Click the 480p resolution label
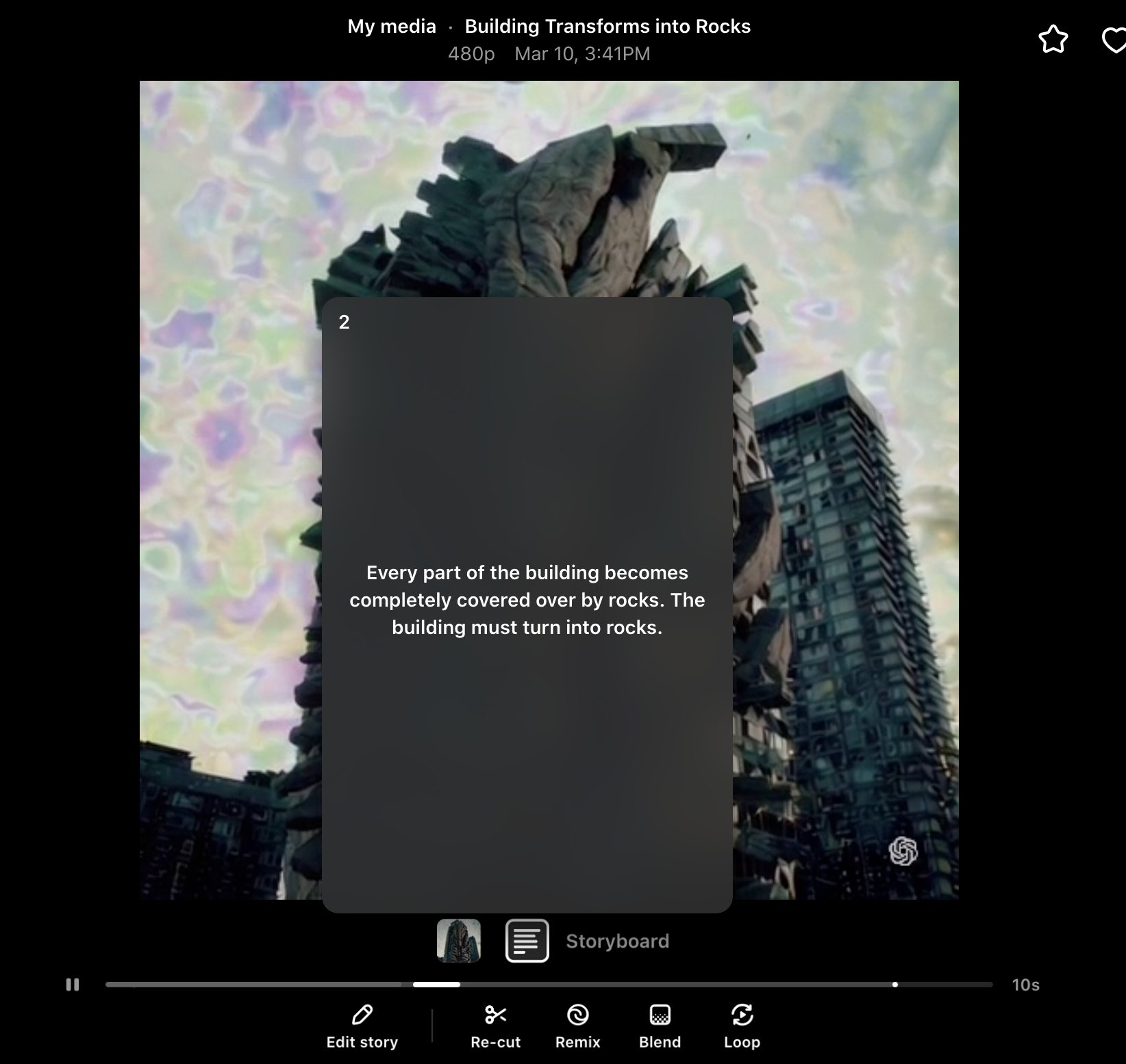 [471, 53]
